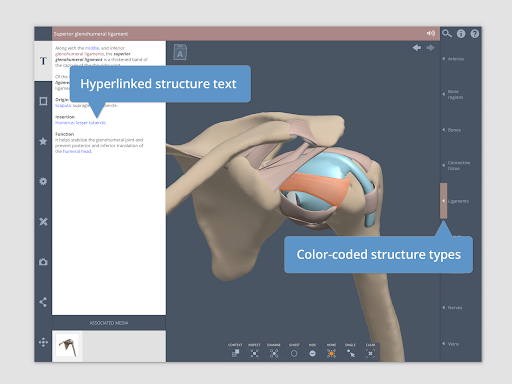The width and height of the screenshot is (512, 384).
Task: Follow the 'Humerus: lesser tubercle' link
Action: point(81,123)
